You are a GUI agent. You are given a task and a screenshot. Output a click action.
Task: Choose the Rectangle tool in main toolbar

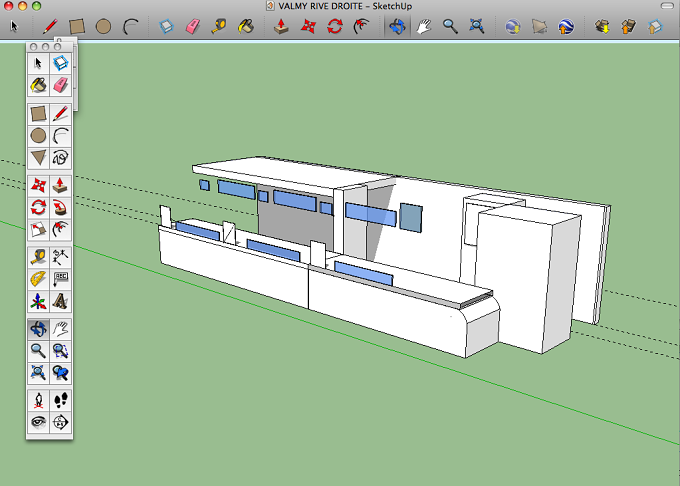pos(77,26)
